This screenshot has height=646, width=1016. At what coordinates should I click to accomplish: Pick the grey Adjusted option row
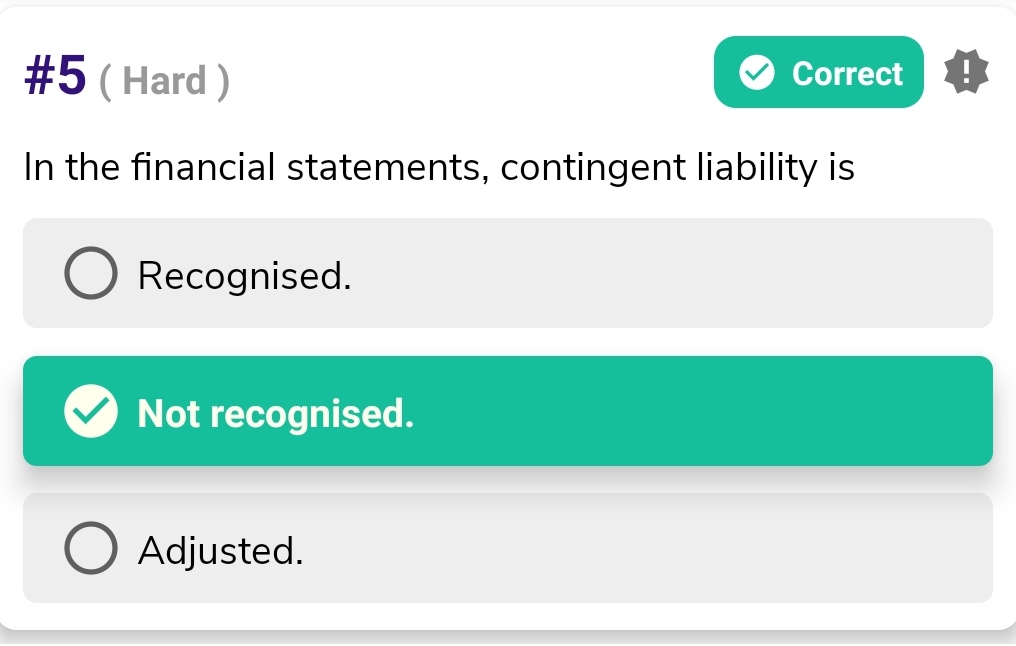pyautogui.click(x=507, y=548)
